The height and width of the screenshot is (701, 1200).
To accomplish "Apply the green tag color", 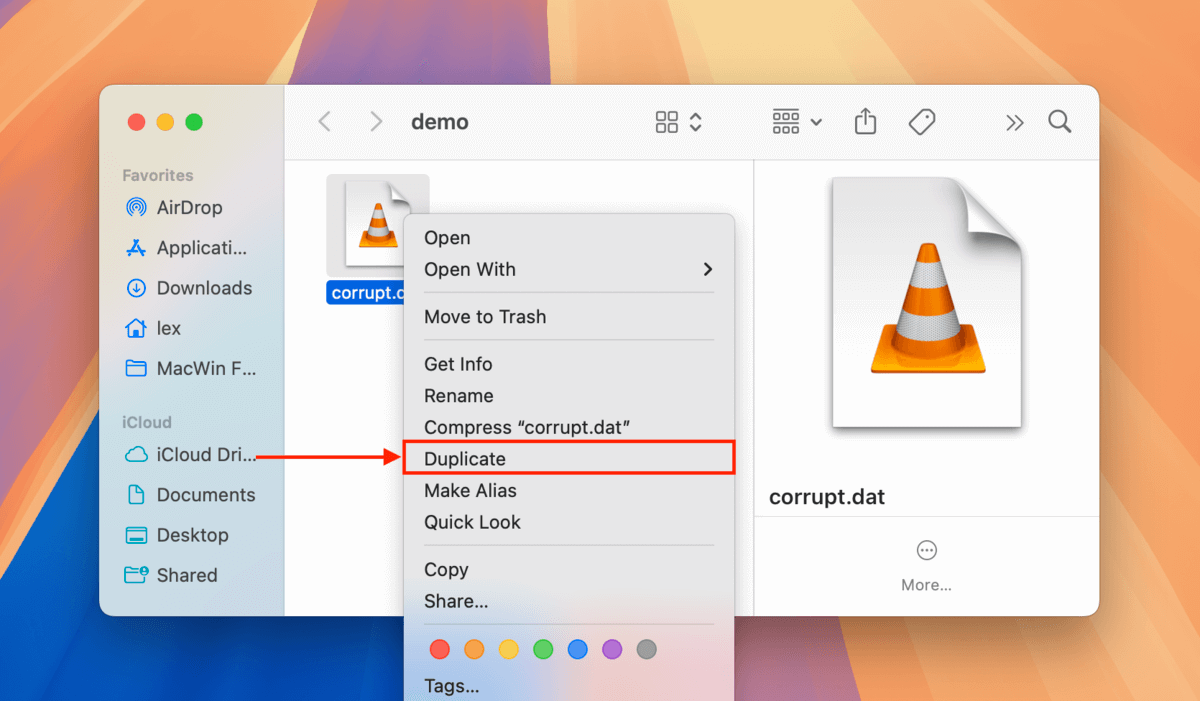I will click(543, 649).
